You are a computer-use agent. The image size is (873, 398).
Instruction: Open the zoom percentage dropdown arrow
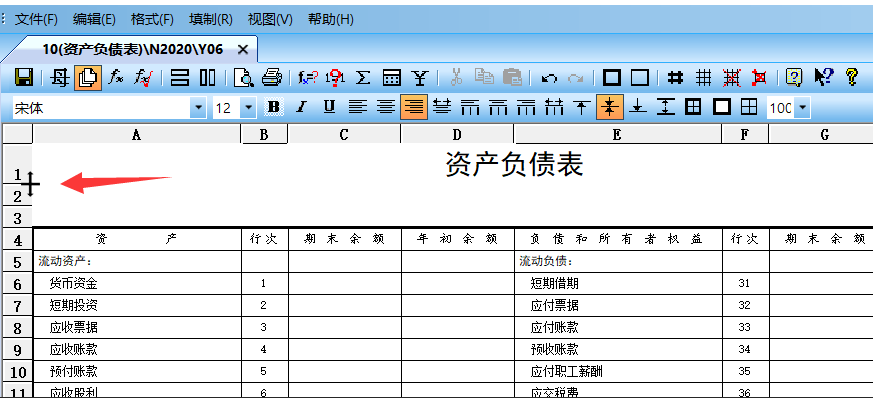click(x=802, y=108)
